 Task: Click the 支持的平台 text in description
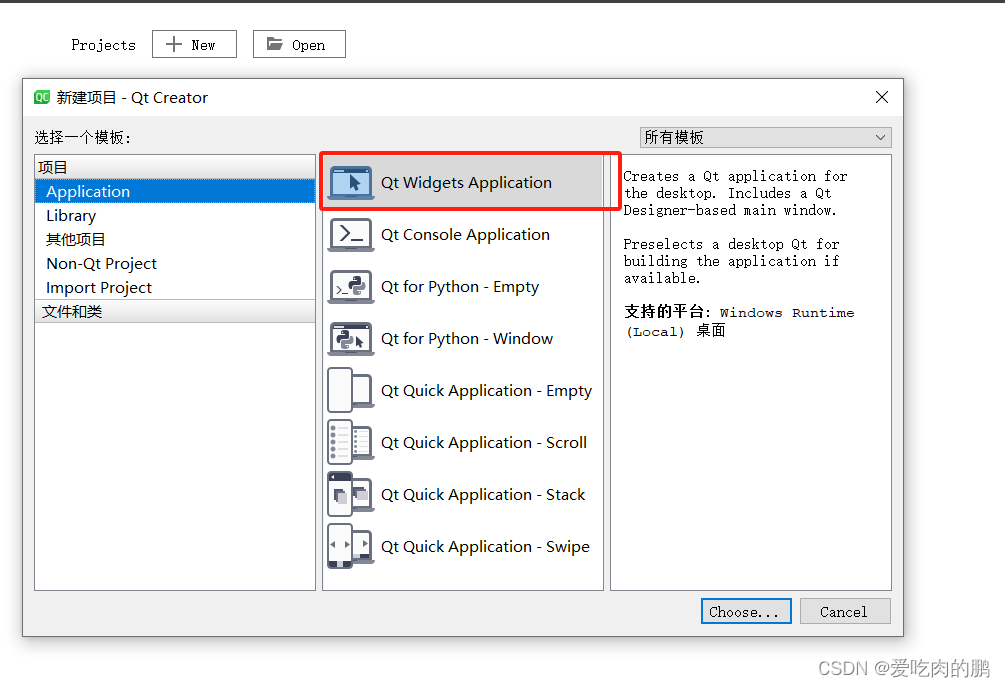coord(667,312)
